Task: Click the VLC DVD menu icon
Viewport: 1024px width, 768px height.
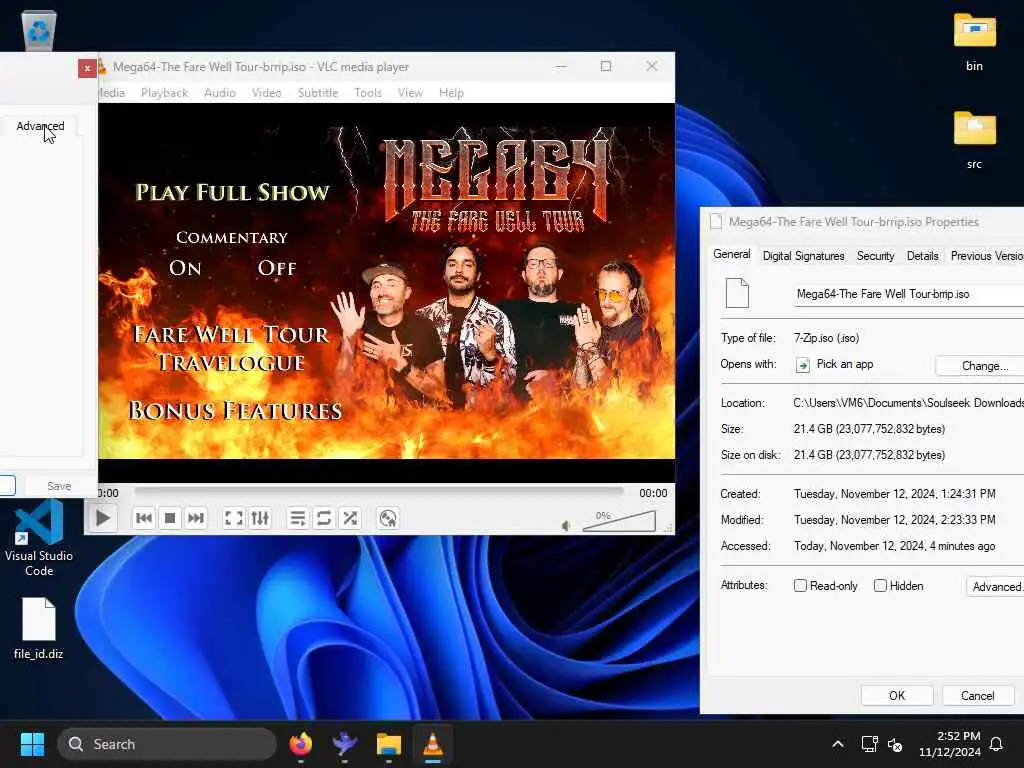Action: [388, 519]
